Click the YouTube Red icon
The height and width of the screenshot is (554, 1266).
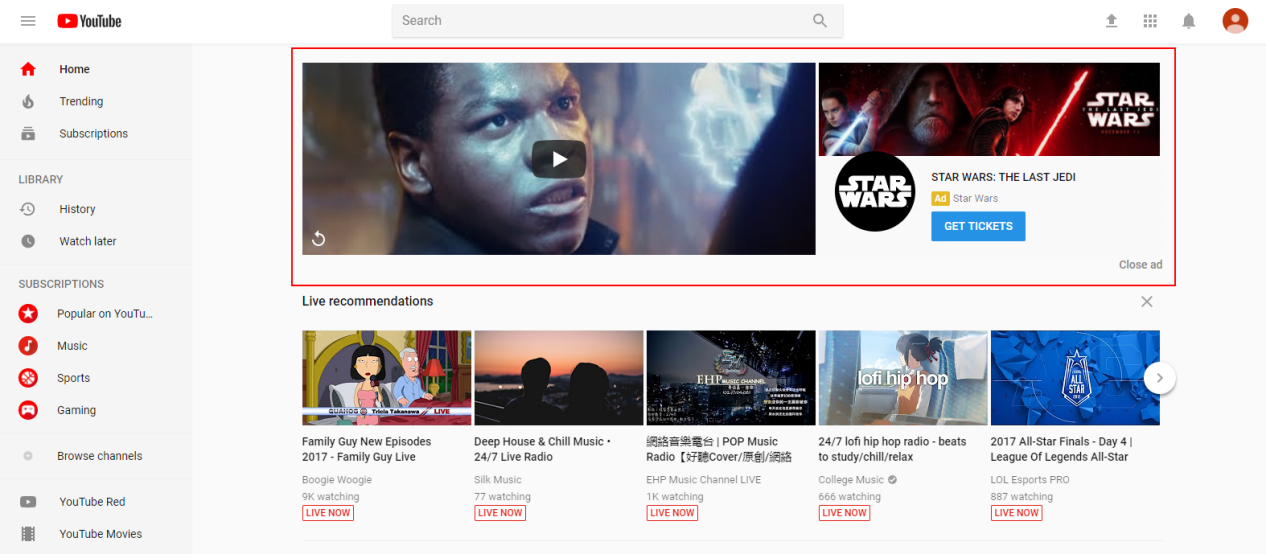tap(28, 501)
